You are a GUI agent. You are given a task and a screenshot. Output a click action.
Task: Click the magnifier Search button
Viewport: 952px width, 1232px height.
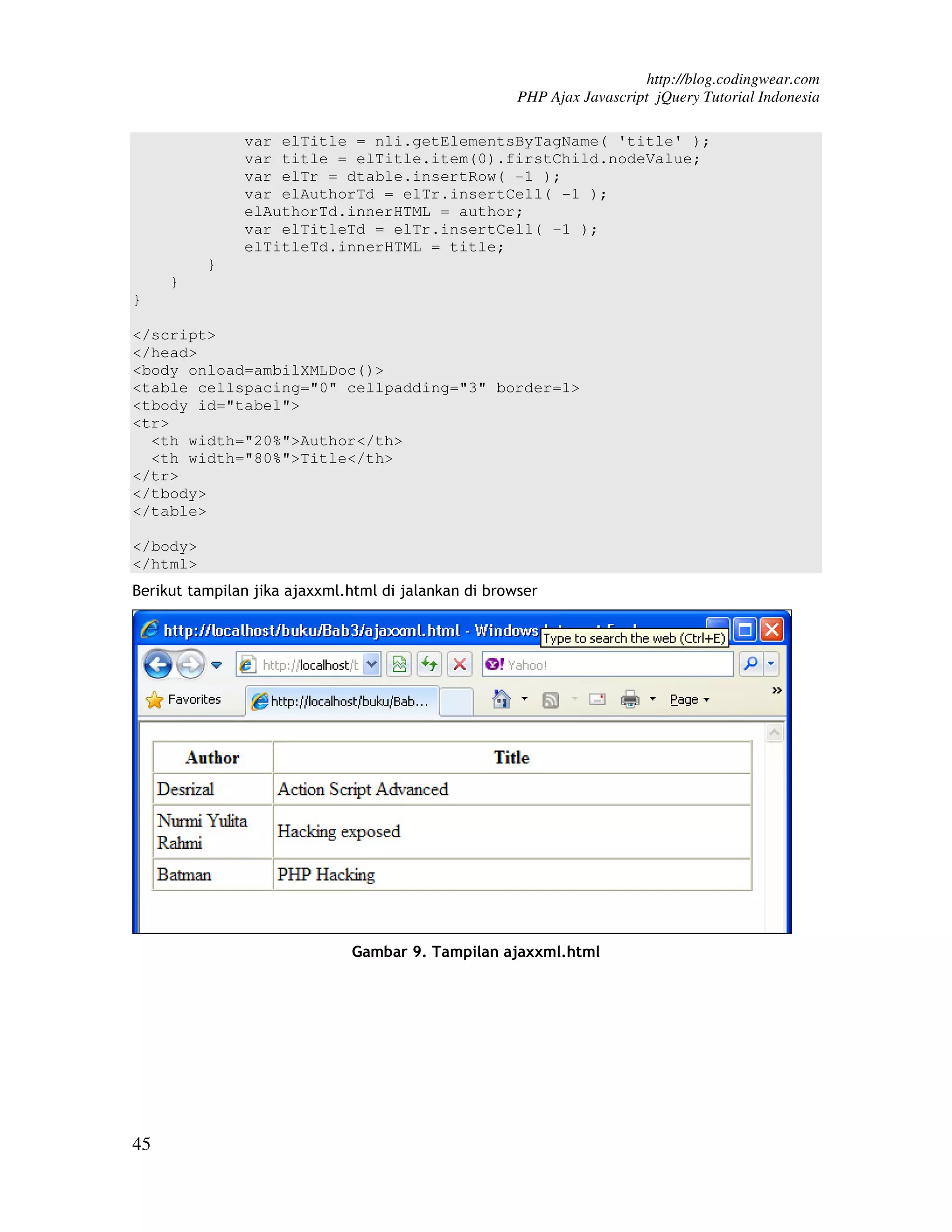coord(750,664)
